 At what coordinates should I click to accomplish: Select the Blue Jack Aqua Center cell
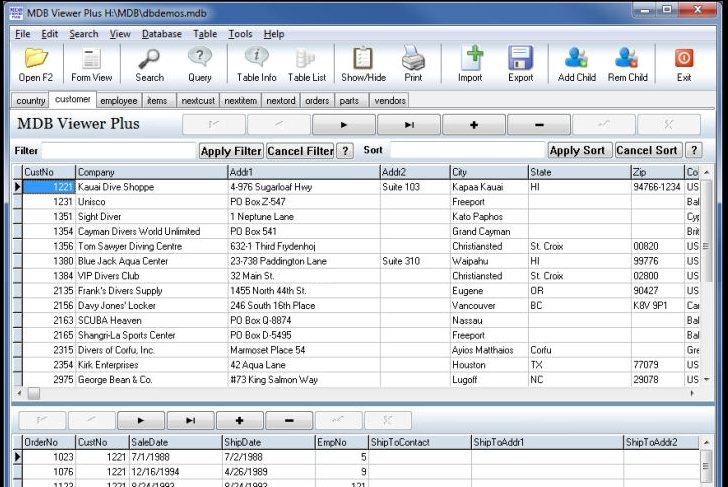point(151,261)
